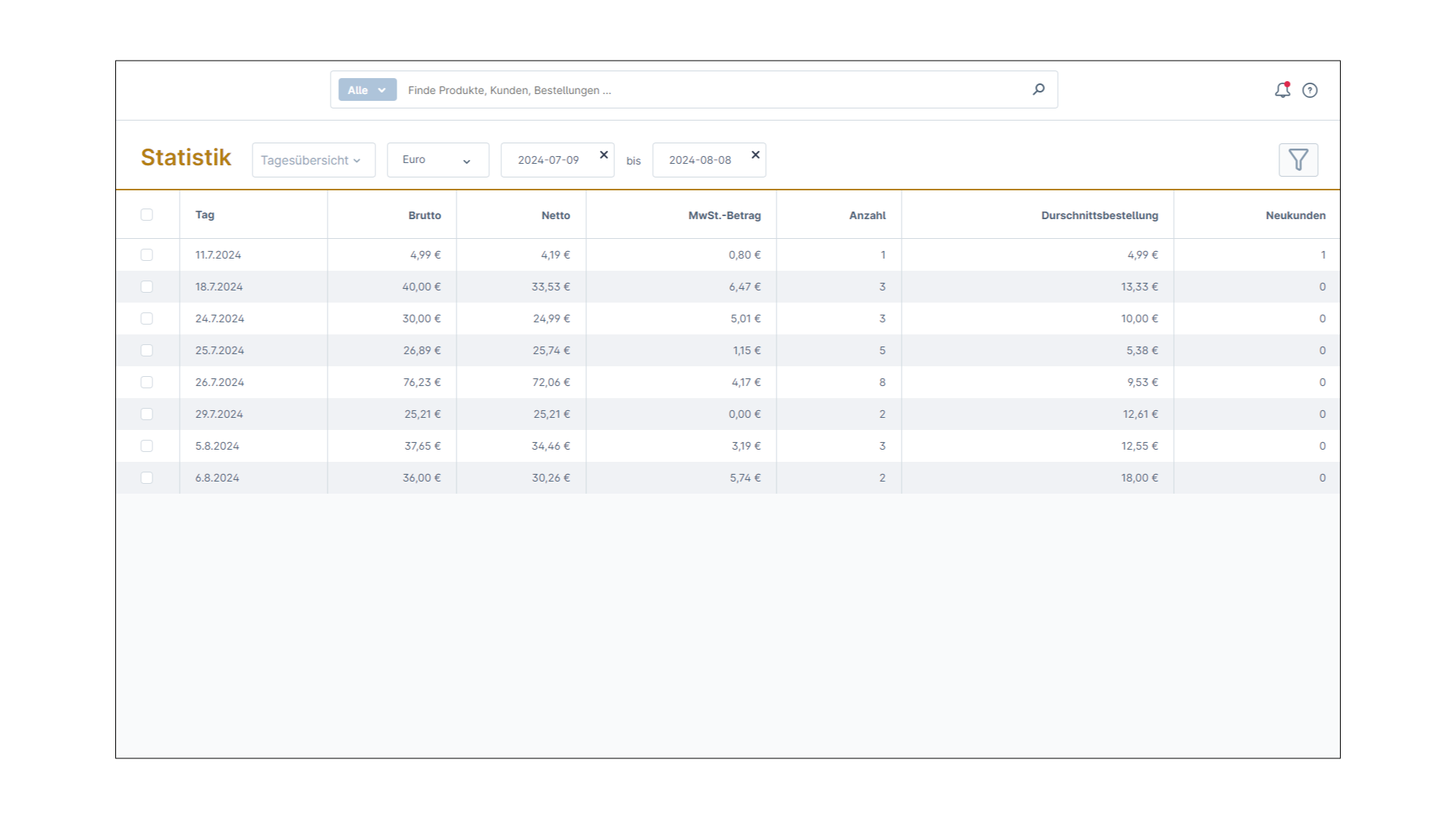The height and width of the screenshot is (819, 1456).
Task: Click the Statistik page title
Action: pyautogui.click(x=186, y=157)
